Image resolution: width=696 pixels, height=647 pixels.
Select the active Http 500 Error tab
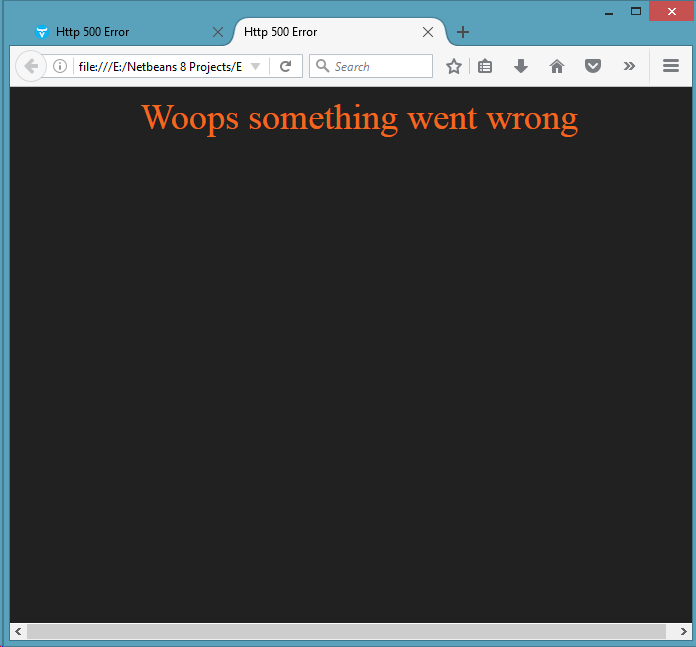click(x=320, y=32)
